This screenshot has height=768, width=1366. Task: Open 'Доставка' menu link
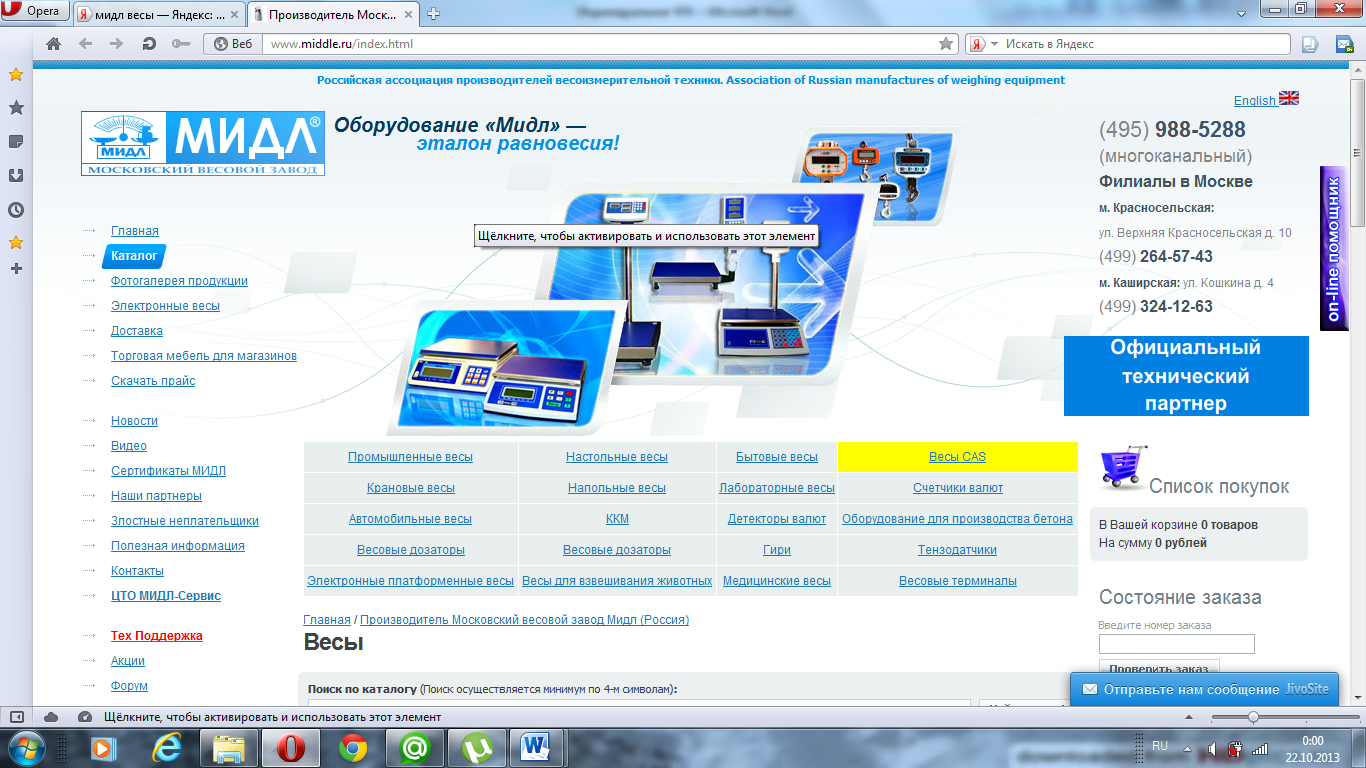(137, 331)
